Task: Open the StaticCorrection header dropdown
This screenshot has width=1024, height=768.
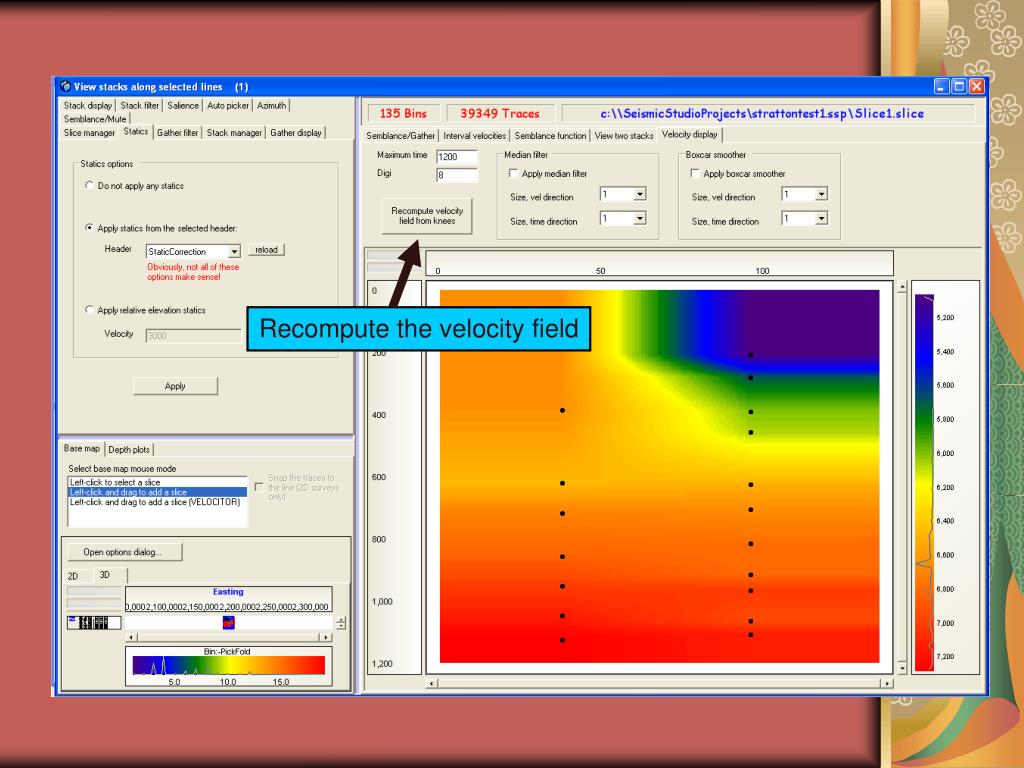Action: pyautogui.click(x=234, y=251)
